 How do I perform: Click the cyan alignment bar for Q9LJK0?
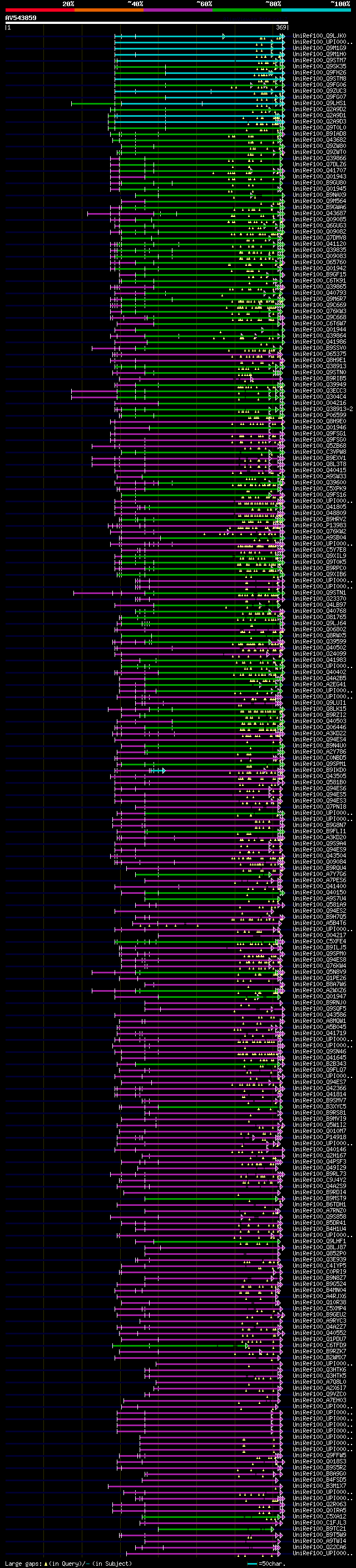200,37
